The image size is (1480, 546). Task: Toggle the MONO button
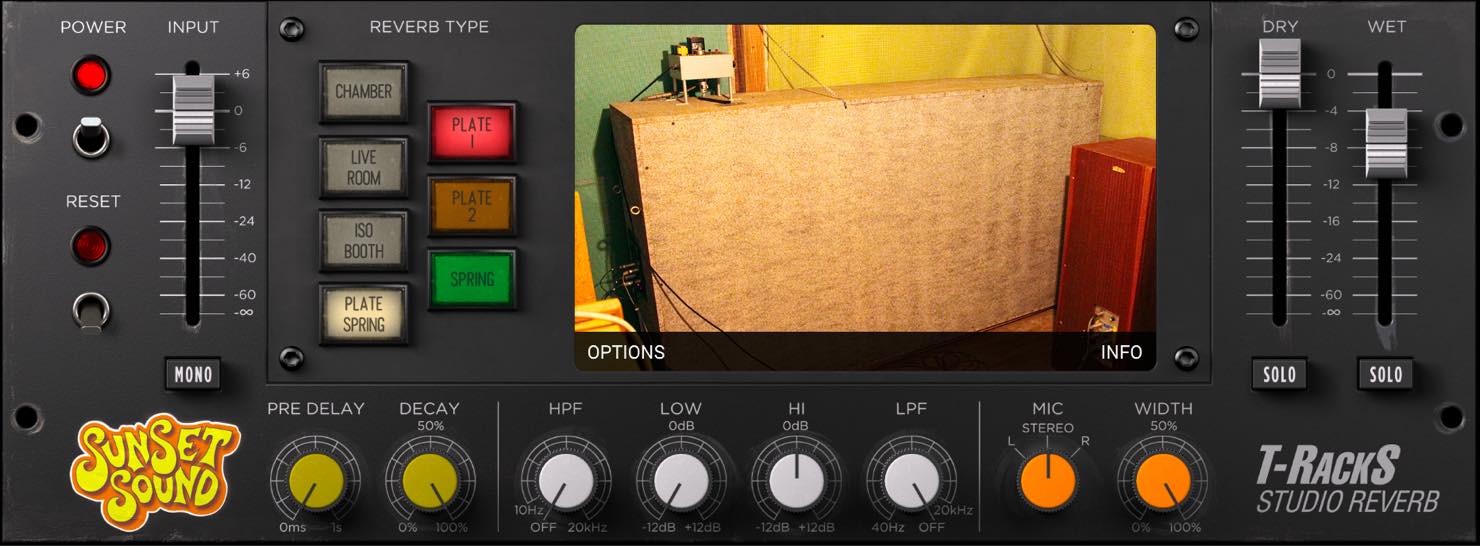coord(193,375)
